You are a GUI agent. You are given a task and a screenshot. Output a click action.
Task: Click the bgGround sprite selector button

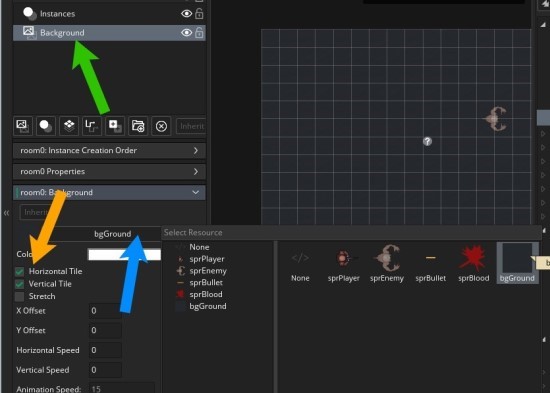click(x=113, y=234)
